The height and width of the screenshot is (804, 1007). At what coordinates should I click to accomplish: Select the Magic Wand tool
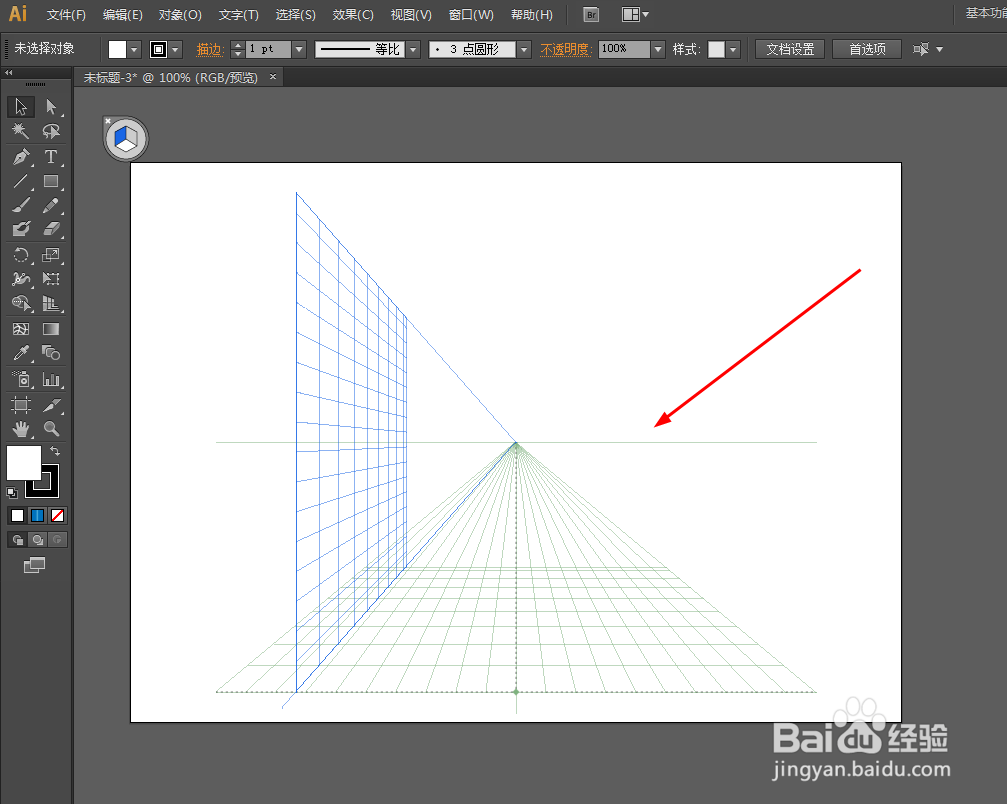click(21, 131)
